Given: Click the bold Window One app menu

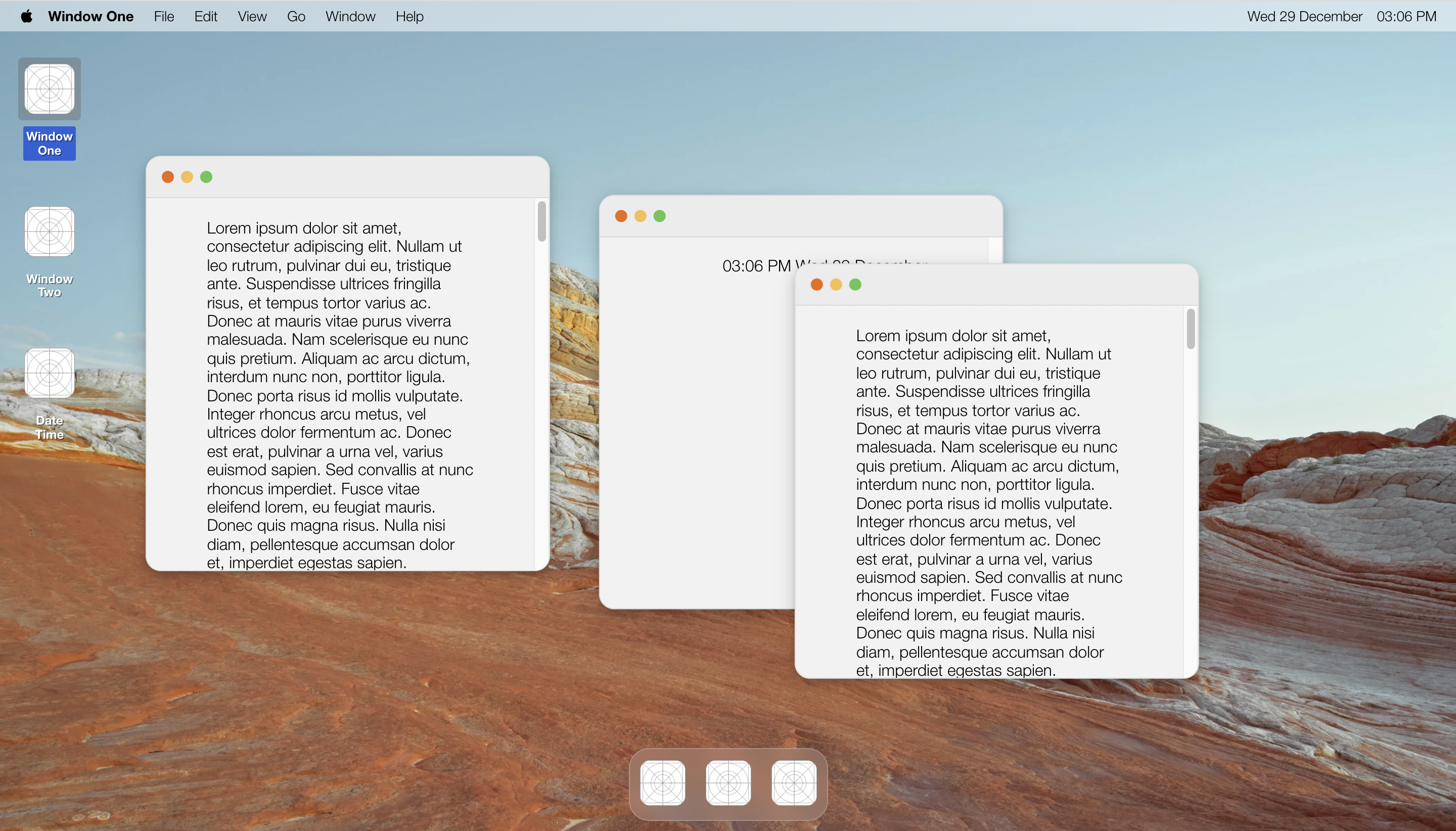Looking at the screenshot, I should tap(91, 16).
